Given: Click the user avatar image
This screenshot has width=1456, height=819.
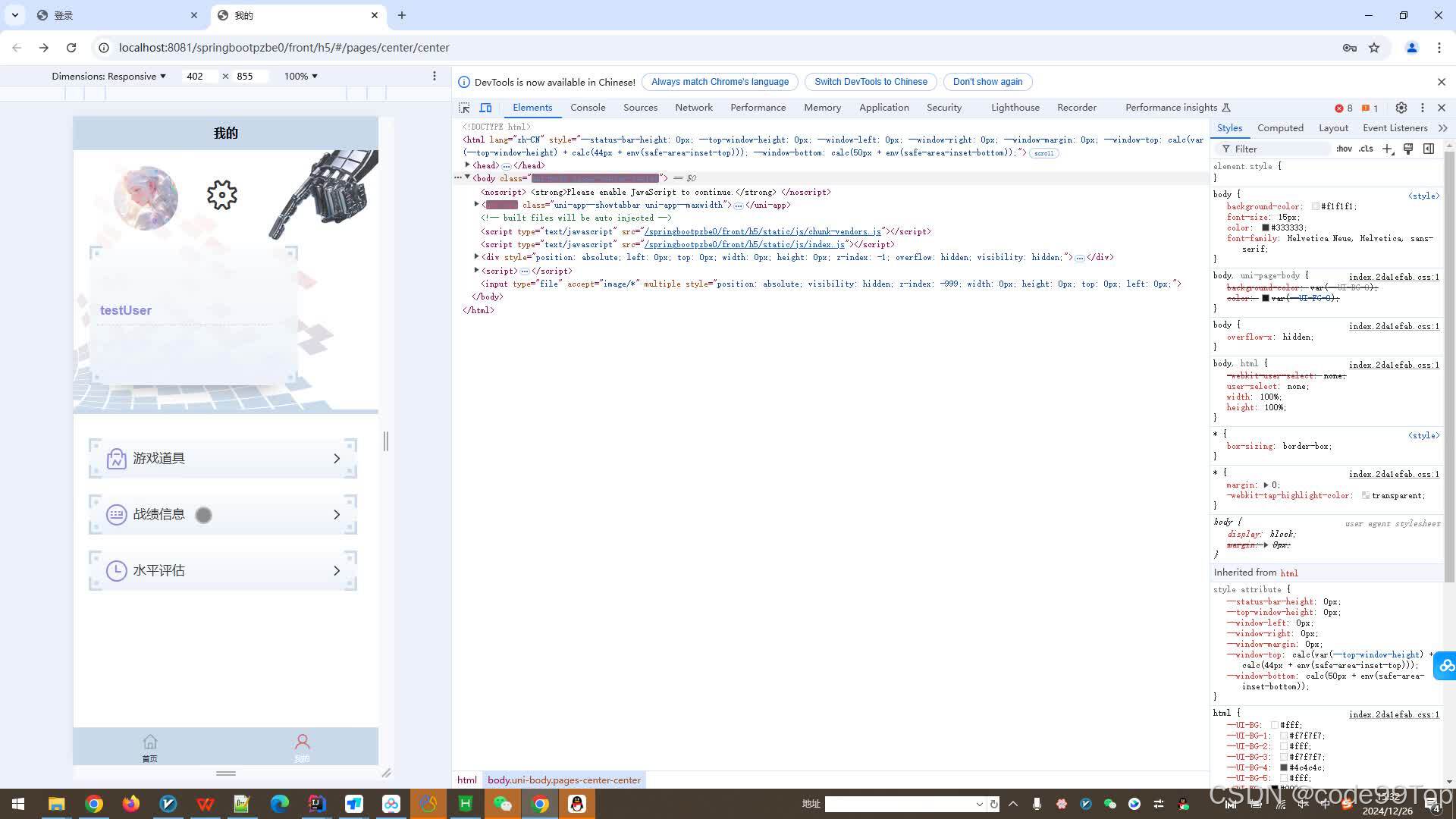Looking at the screenshot, I should click(146, 199).
